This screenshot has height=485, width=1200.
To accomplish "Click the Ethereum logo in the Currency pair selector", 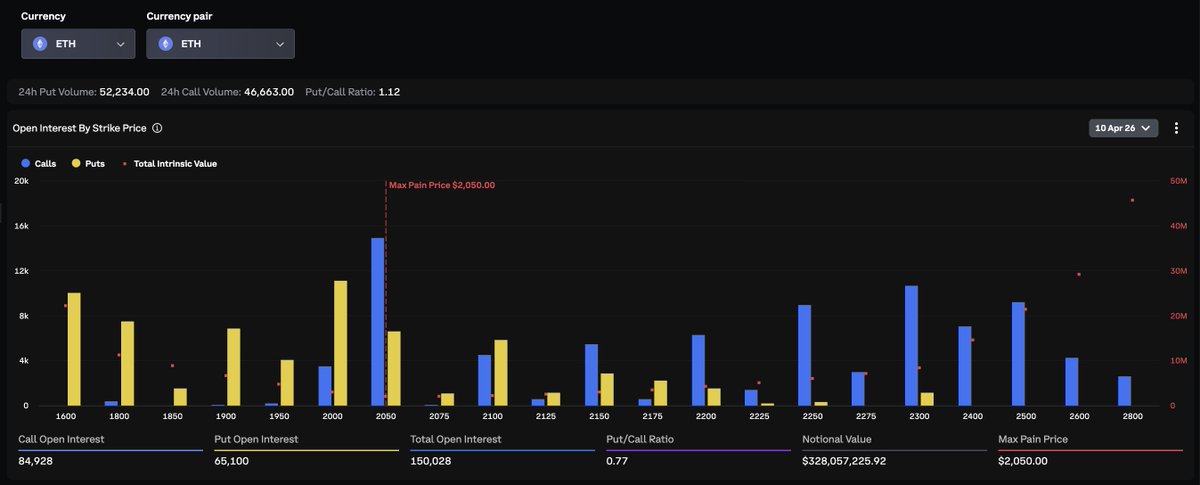I will (x=165, y=44).
